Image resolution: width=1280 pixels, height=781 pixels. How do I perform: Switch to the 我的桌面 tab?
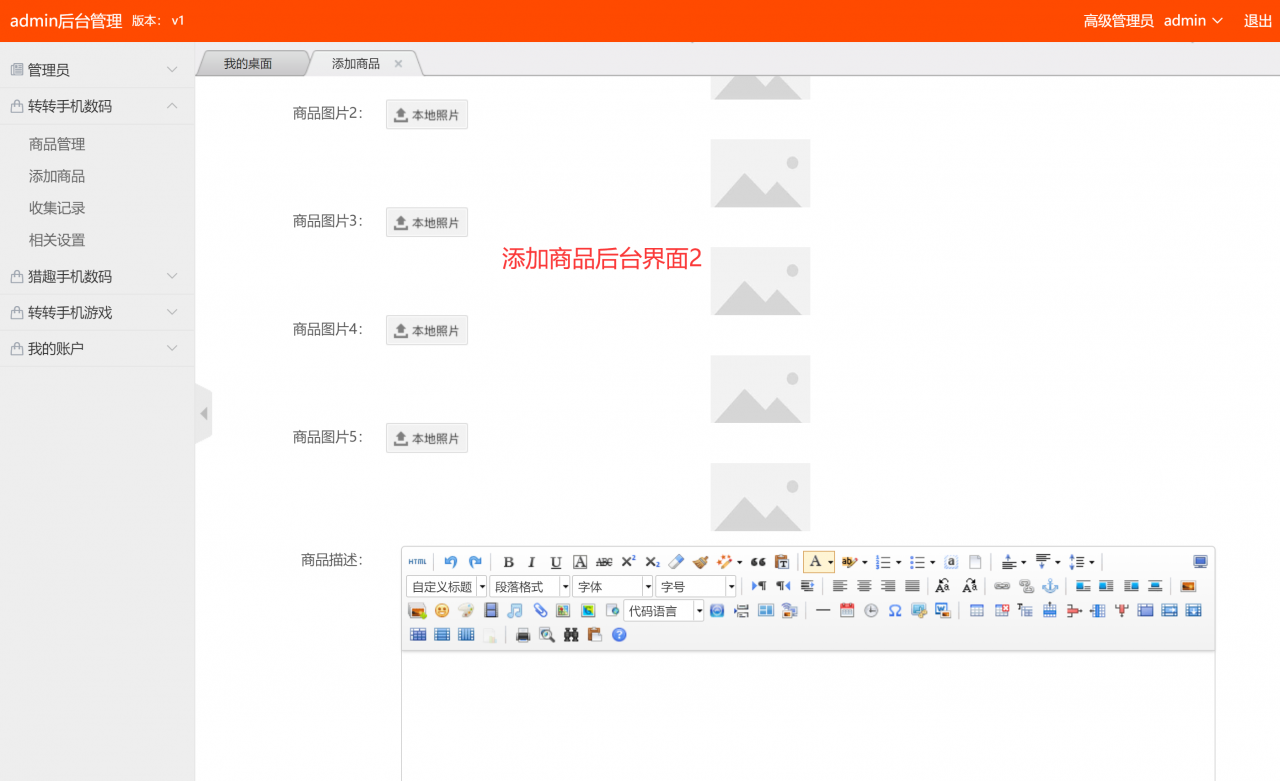(248, 64)
